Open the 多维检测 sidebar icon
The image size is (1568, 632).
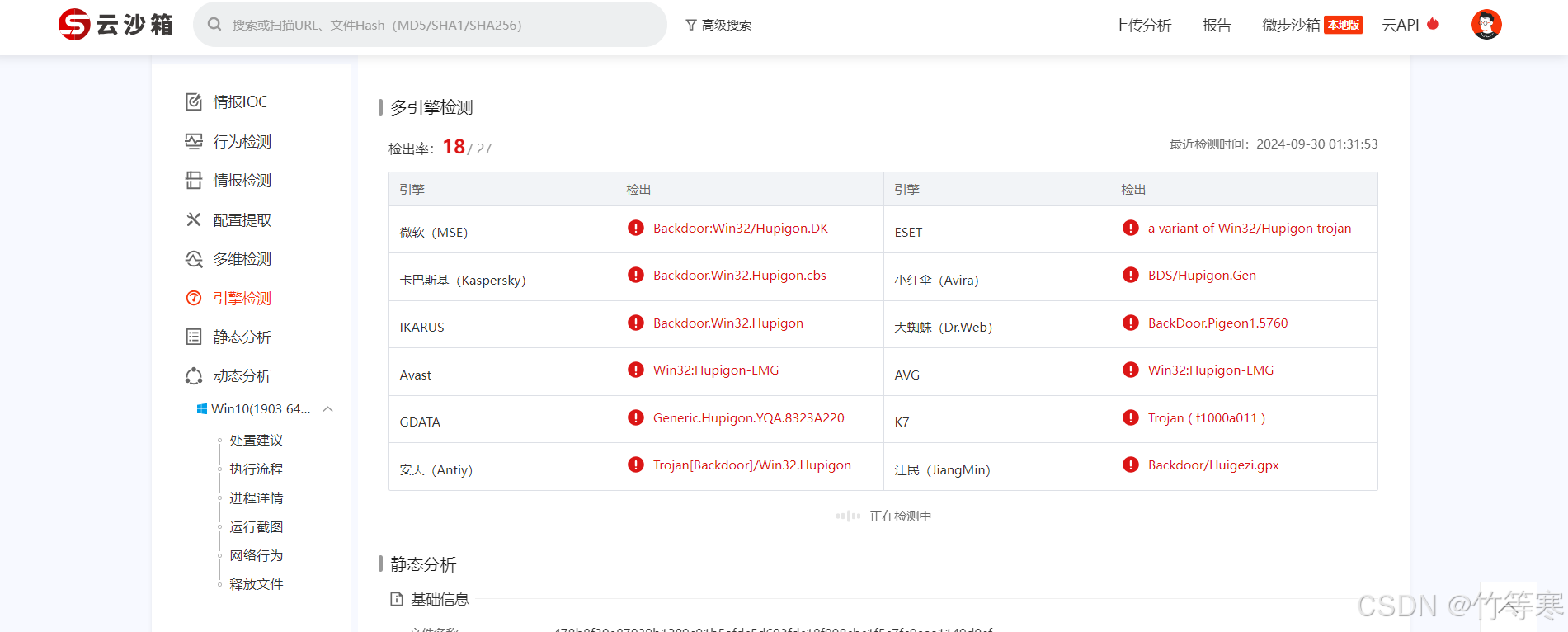pyautogui.click(x=194, y=259)
